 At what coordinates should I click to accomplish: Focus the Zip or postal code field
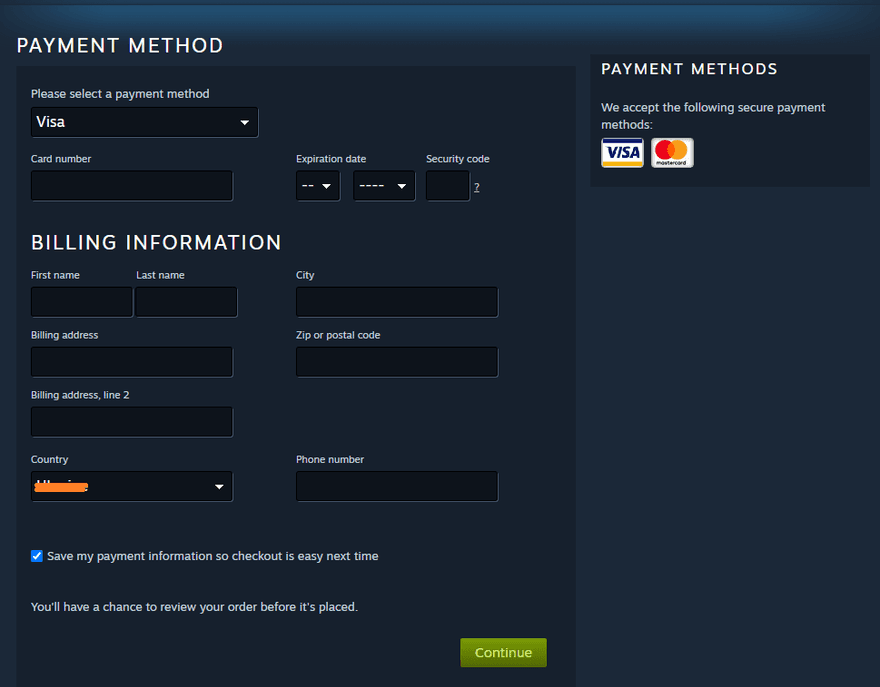(397, 362)
